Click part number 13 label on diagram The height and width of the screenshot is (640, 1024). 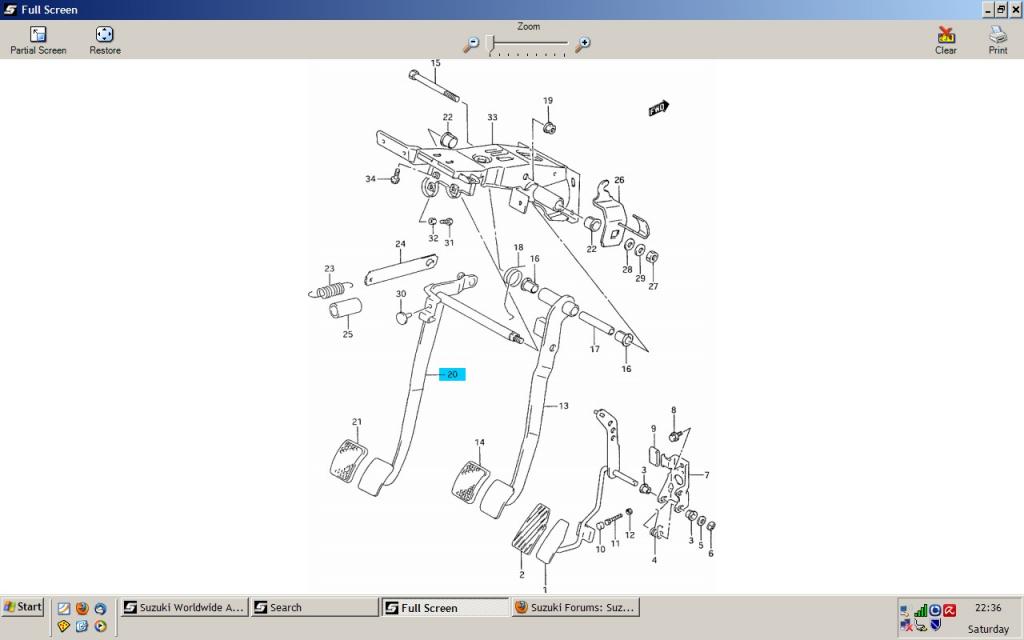tap(563, 406)
